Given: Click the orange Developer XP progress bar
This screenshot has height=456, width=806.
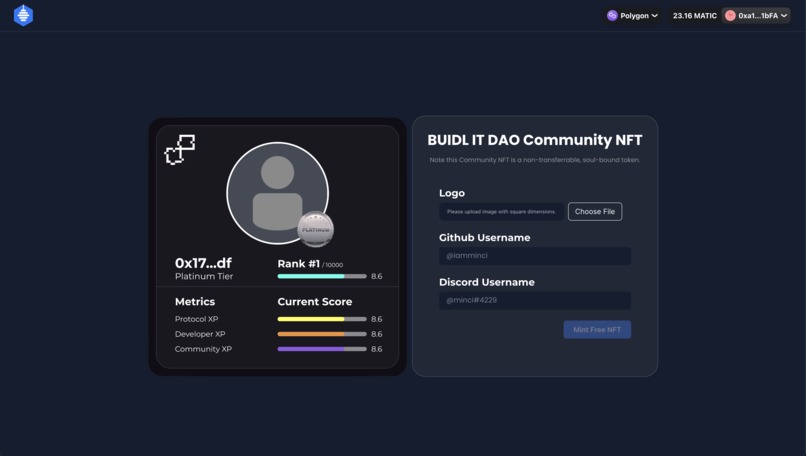Looking at the screenshot, I should [x=322, y=334].
